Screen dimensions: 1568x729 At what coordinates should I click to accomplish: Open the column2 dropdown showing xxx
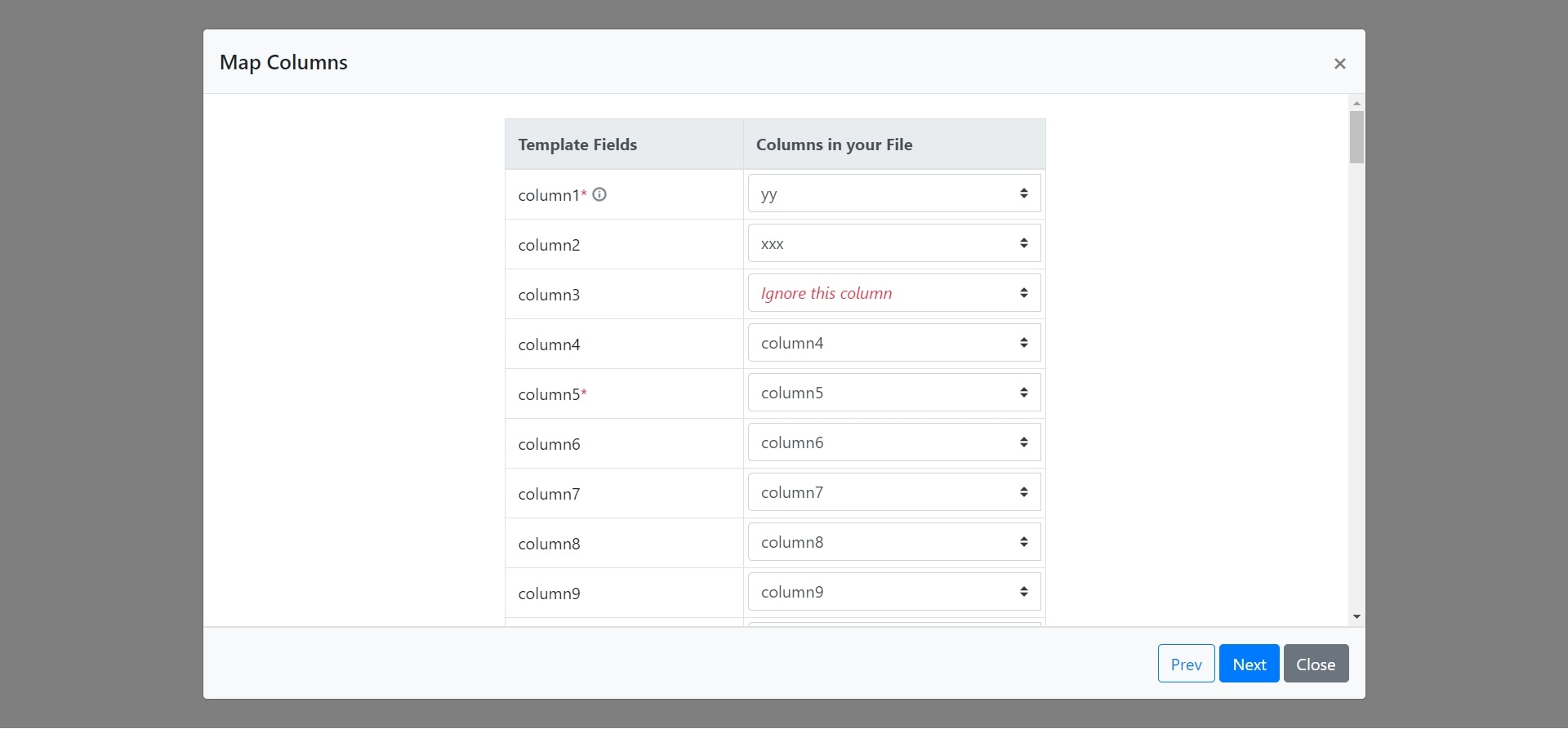893,244
